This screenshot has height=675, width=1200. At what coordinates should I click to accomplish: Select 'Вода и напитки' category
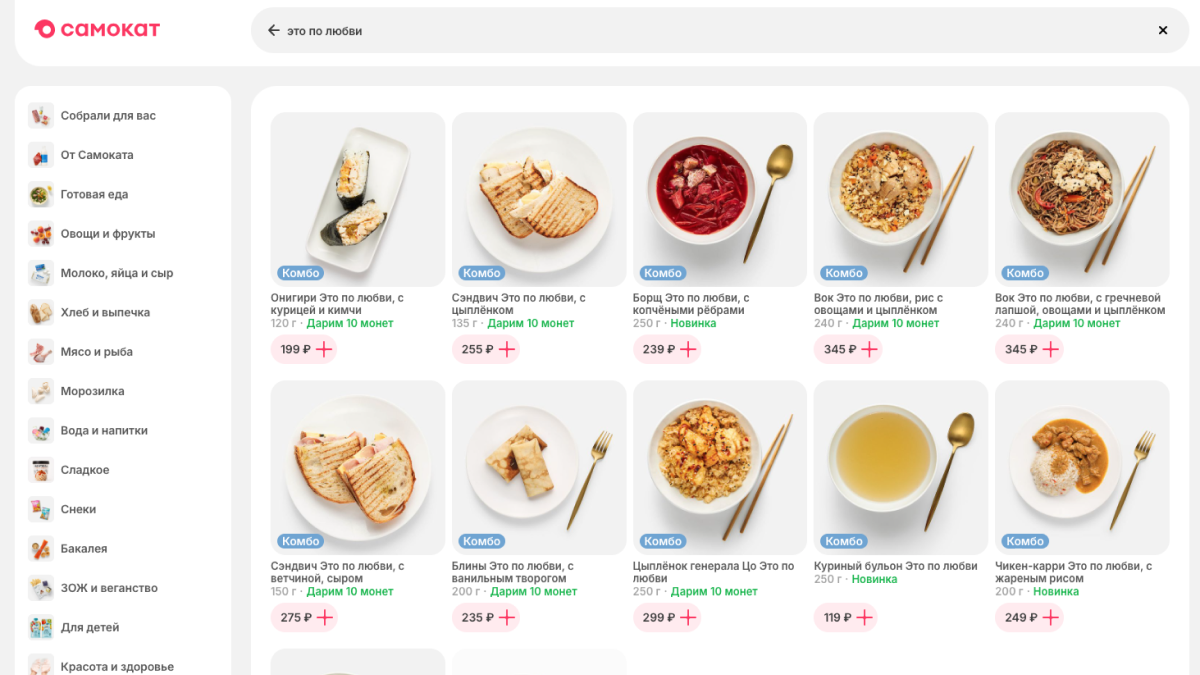[104, 431]
